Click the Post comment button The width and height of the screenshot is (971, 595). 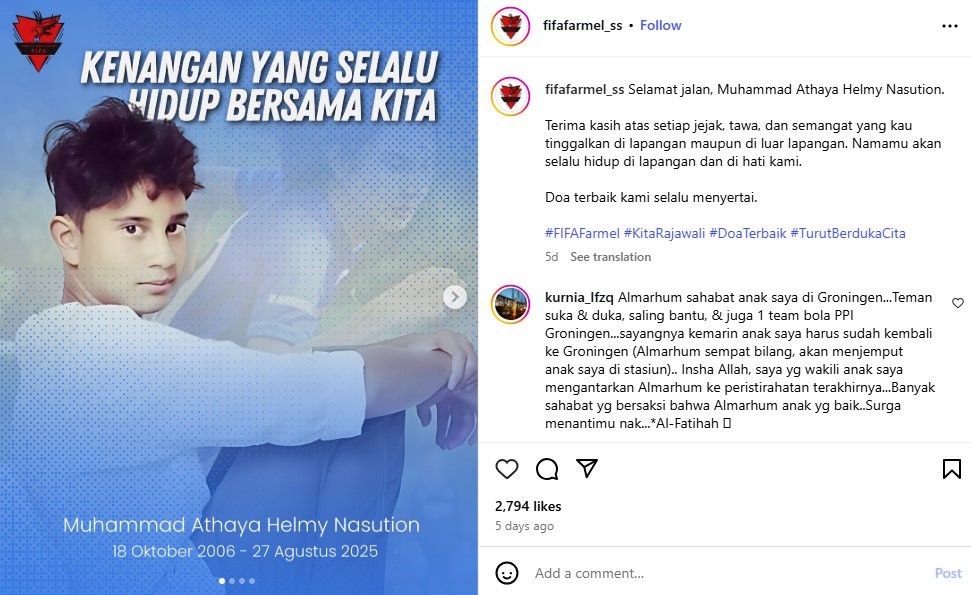[948, 573]
